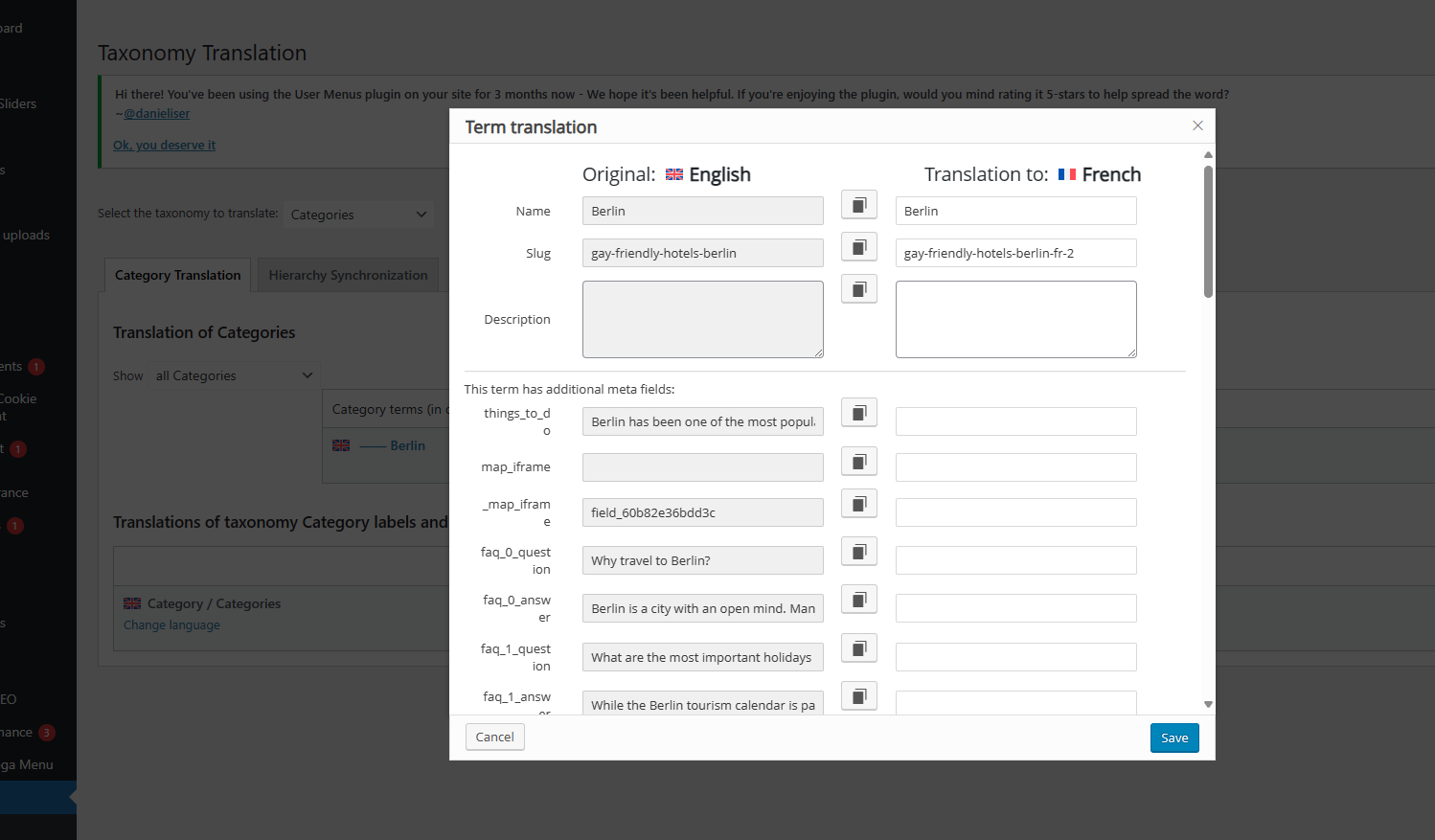The height and width of the screenshot is (840, 1435).
Task: Click the French translation Name field
Action: pos(1015,211)
